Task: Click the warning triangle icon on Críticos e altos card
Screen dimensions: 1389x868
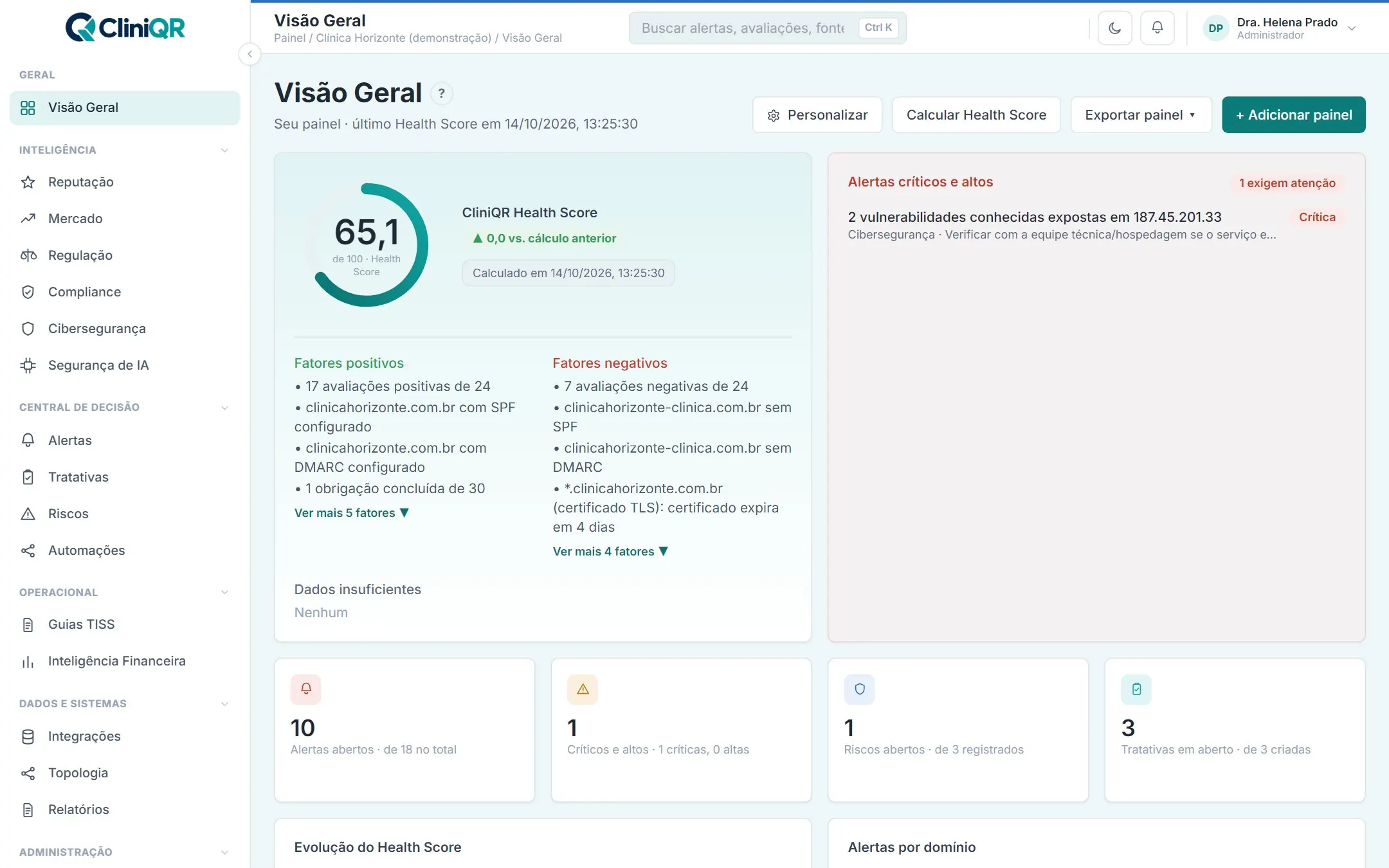Action: click(x=583, y=689)
